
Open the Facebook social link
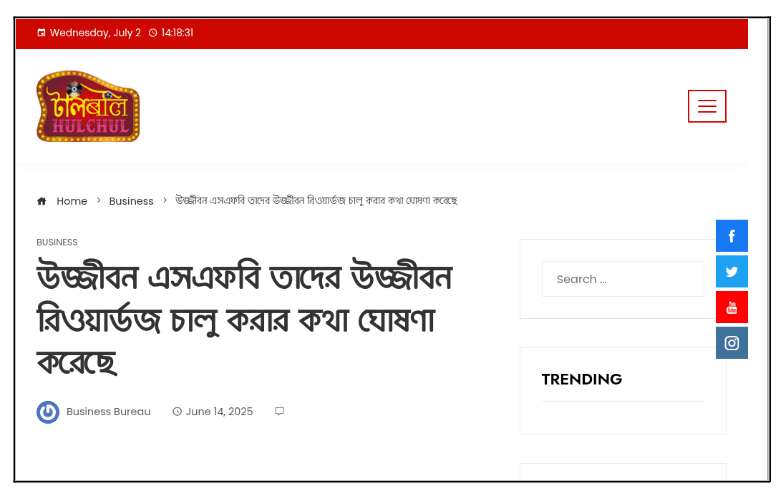coord(731,236)
